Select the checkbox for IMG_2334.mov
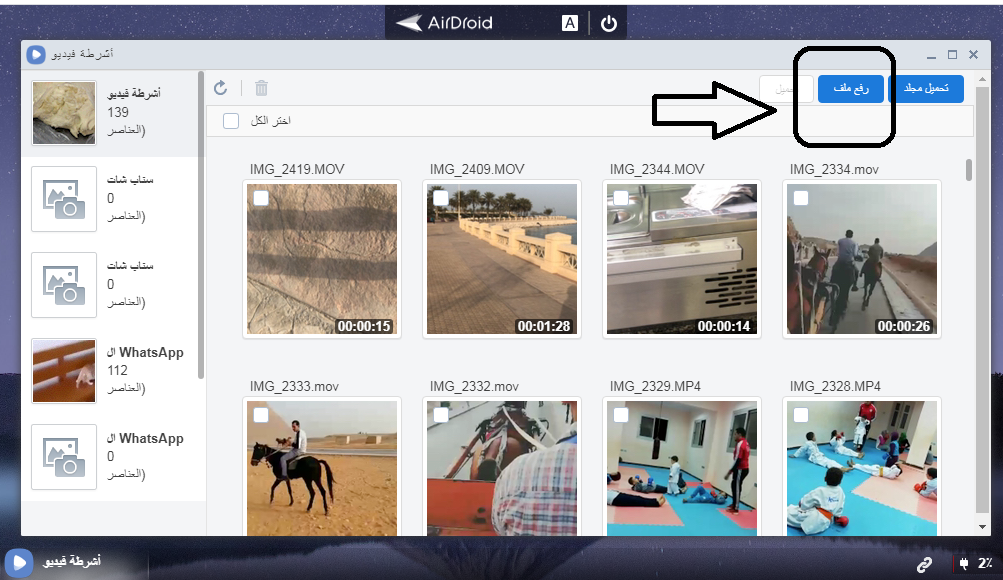This screenshot has width=1003, height=580. tap(801, 198)
